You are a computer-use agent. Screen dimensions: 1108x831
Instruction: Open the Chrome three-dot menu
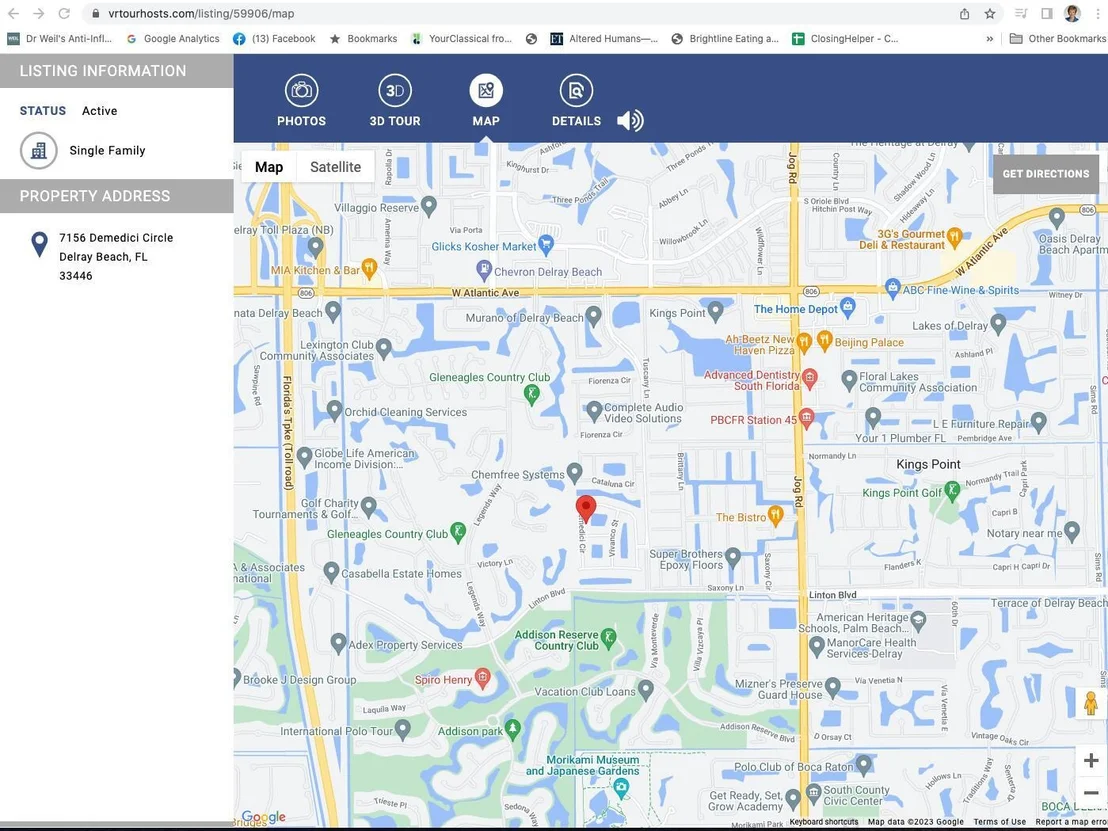pos(1097,13)
